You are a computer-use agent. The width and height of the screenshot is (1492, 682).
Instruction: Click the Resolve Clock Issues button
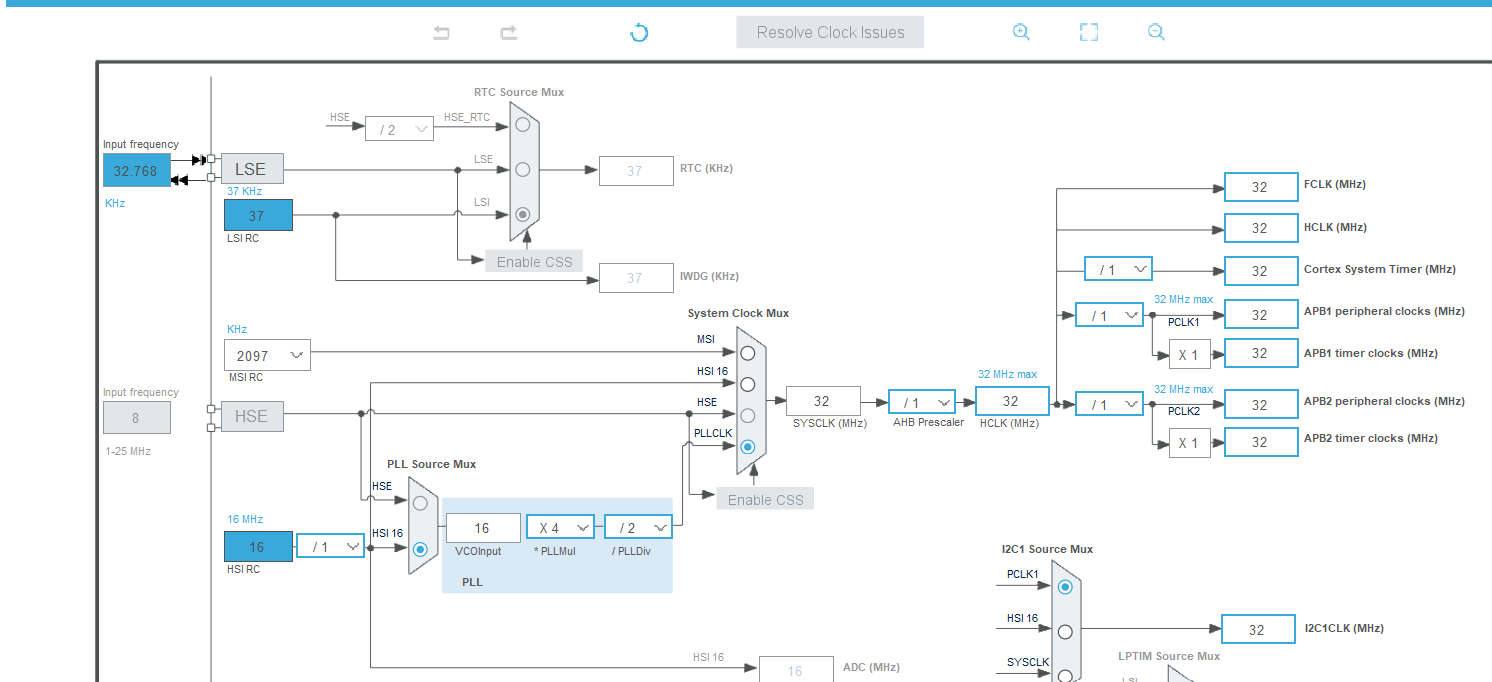tap(829, 31)
